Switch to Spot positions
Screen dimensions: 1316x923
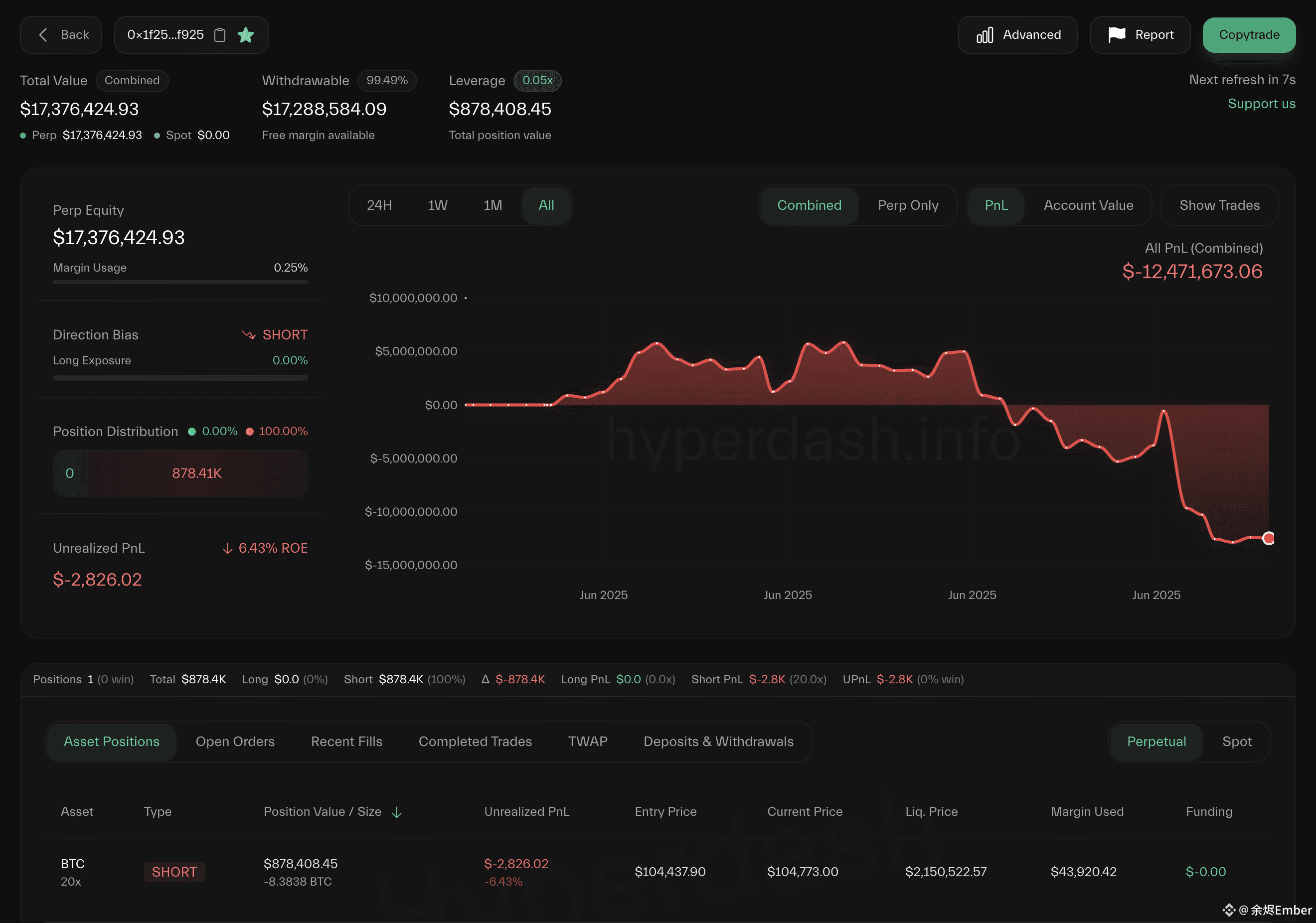pos(1236,742)
